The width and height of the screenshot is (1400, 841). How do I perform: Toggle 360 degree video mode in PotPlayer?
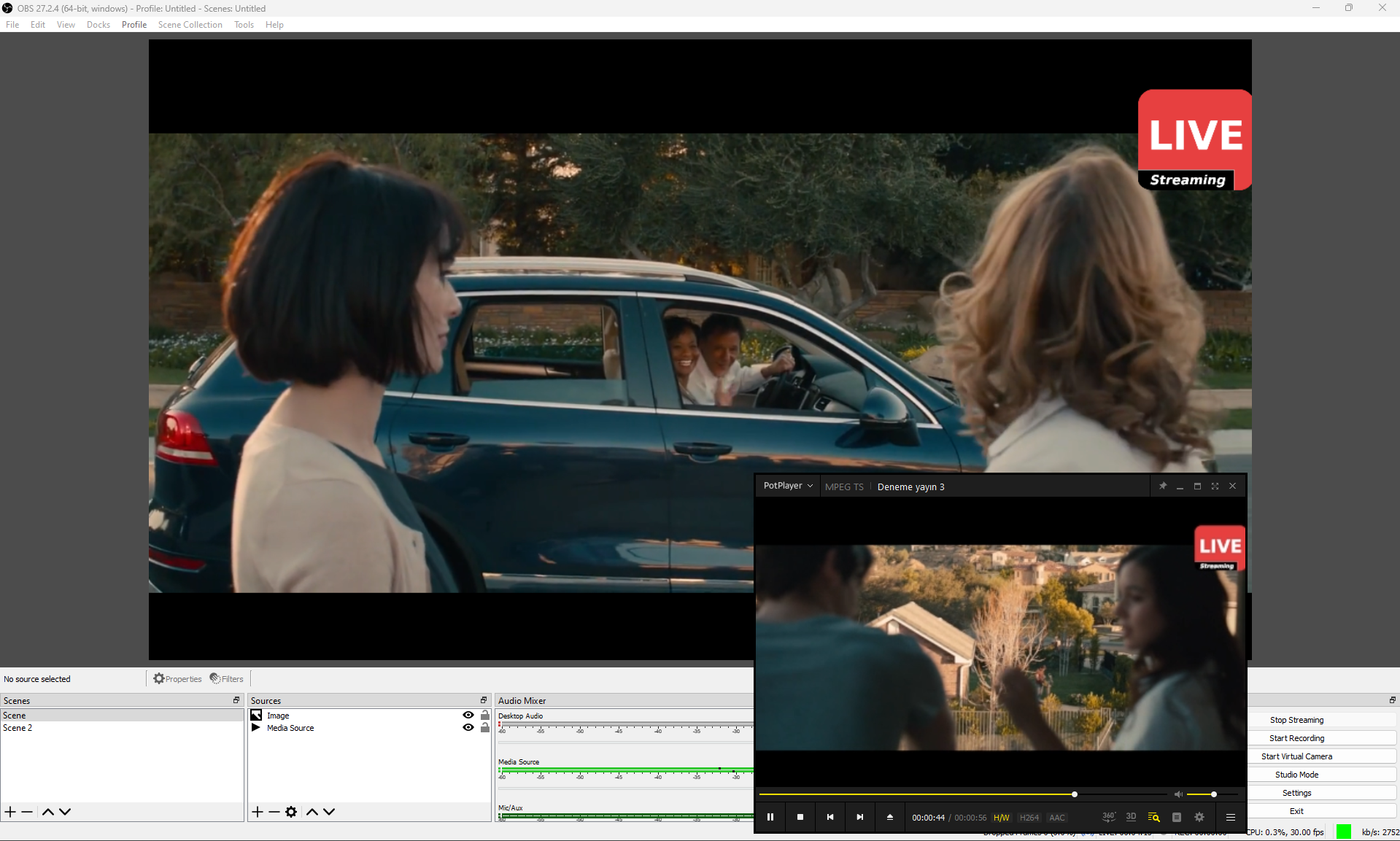(x=1109, y=817)
